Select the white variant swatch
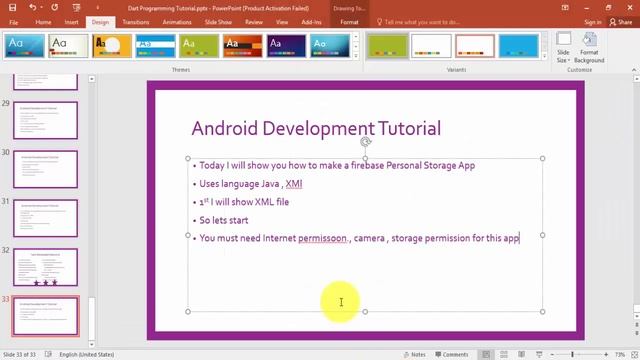The height and width of the screenshot is (360, 640). point(431,46)
